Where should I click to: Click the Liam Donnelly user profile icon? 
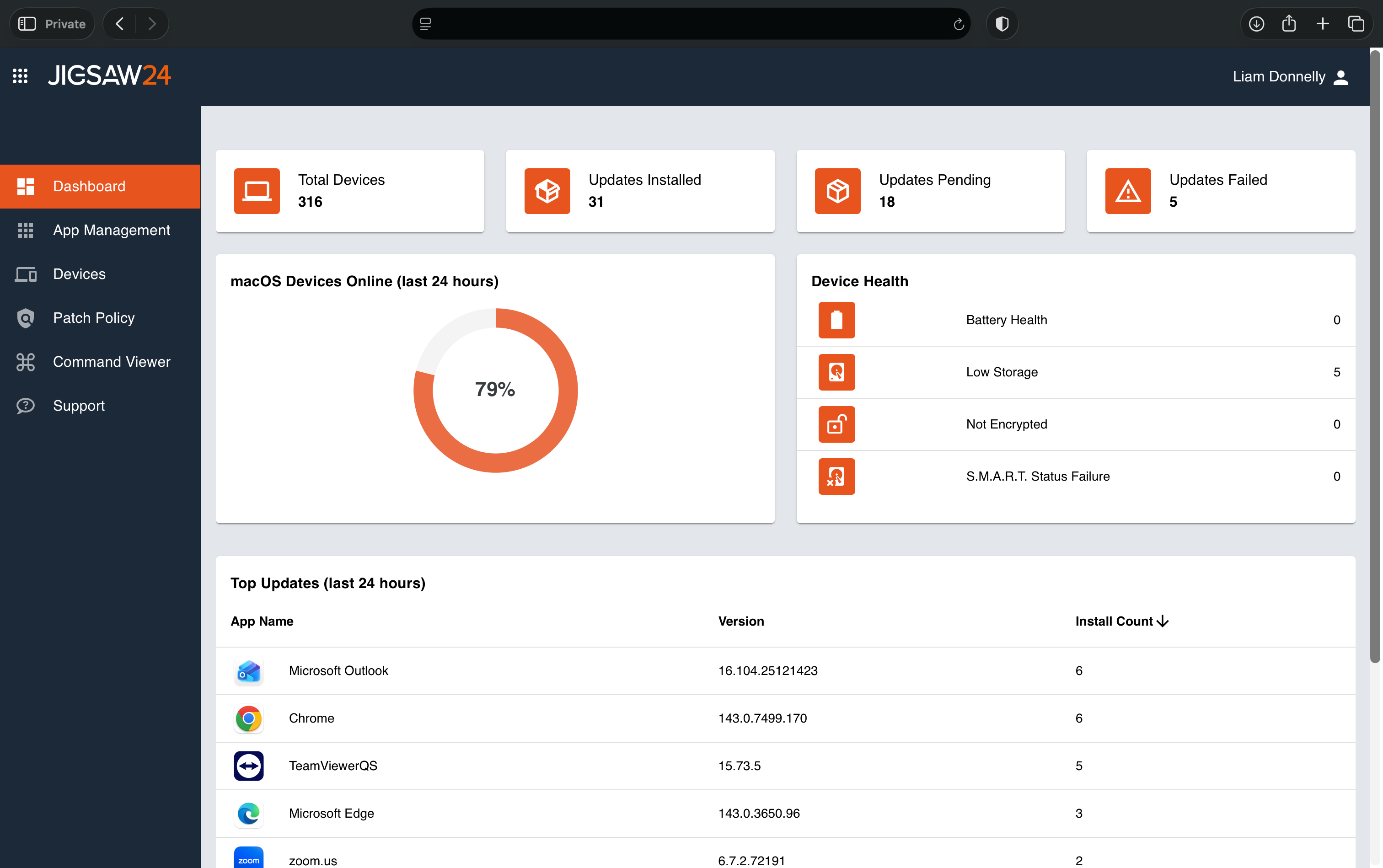(1340, 77)
